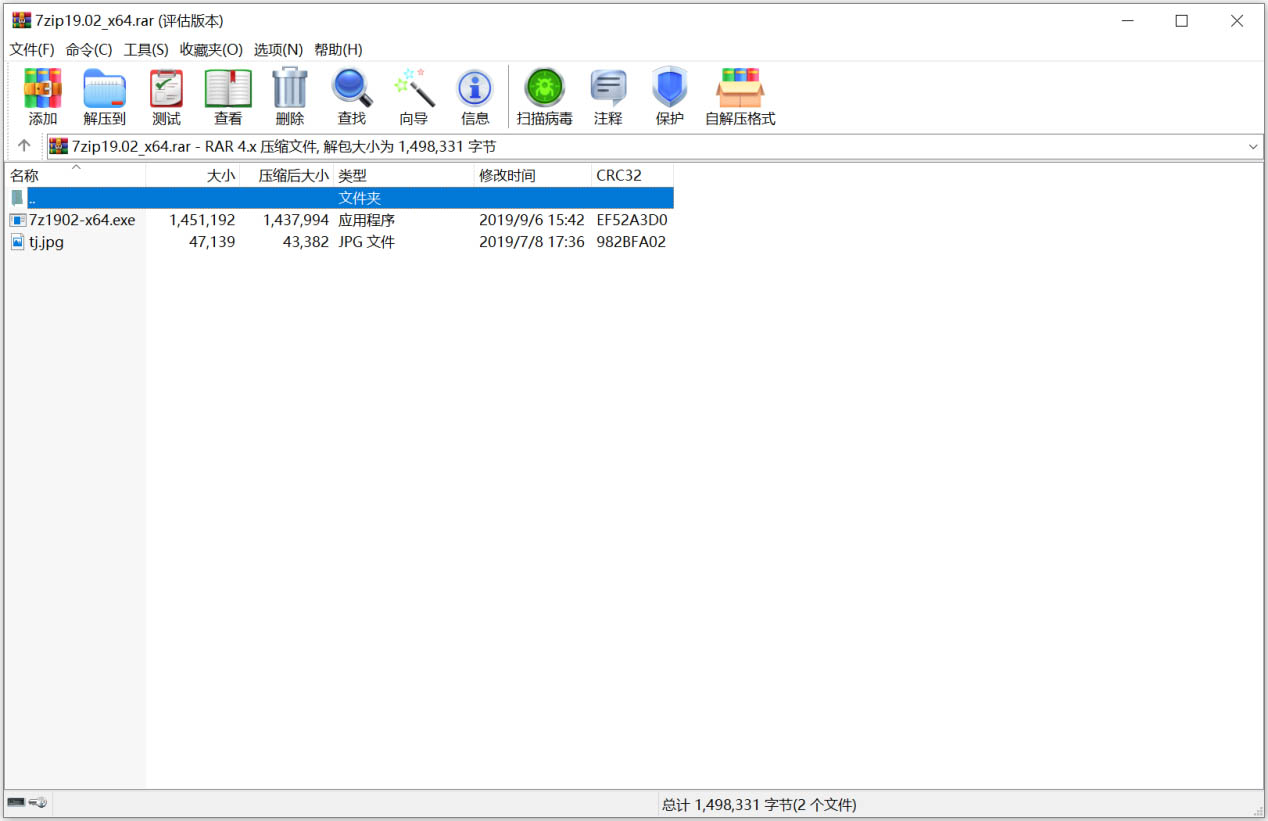This screenshot has width=1268, height=821.
Task: Expand the address bar dropdown arrow
Action: click(x=1253, y=147)
